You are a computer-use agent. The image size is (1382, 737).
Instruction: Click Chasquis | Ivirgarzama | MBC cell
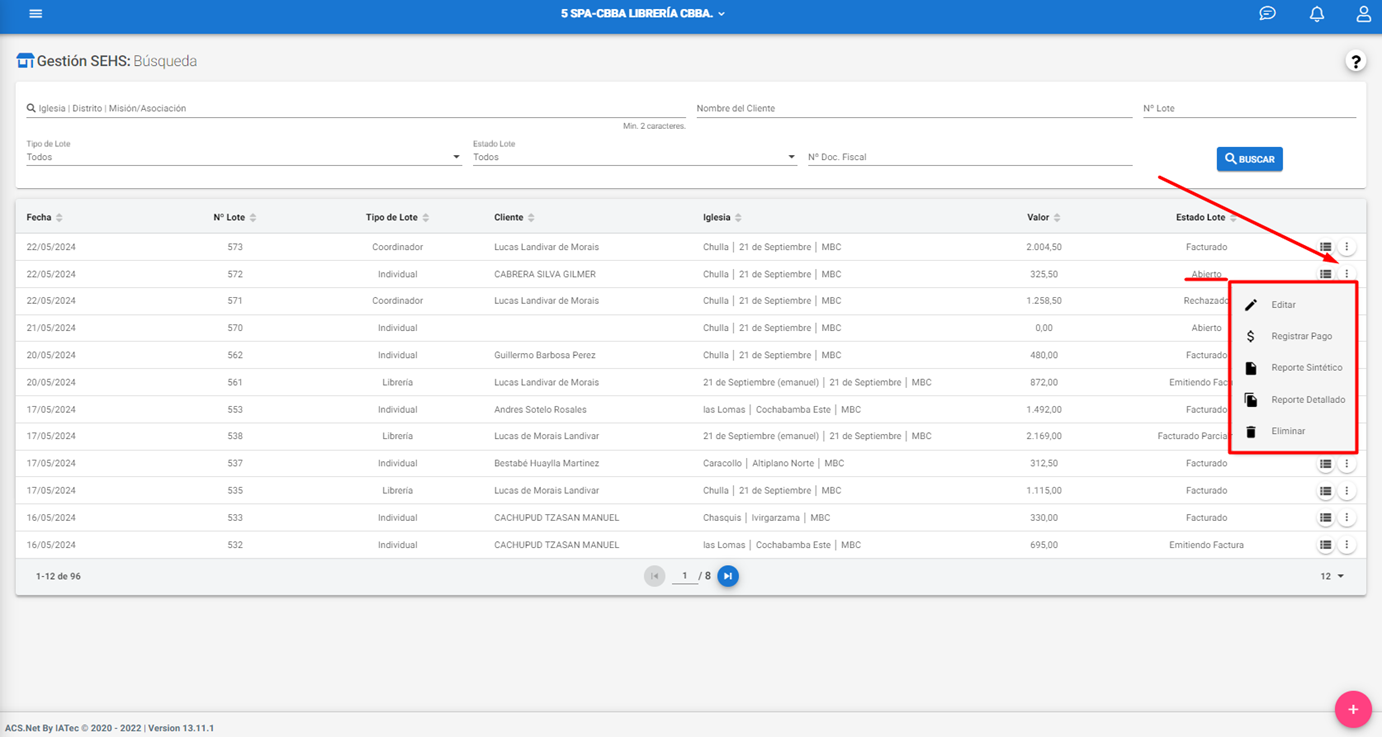click(x=767, y=518)
